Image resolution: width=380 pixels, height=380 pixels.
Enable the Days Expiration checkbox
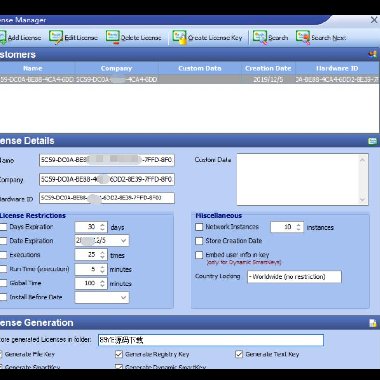pyautogui.click(x=3, y=227)
